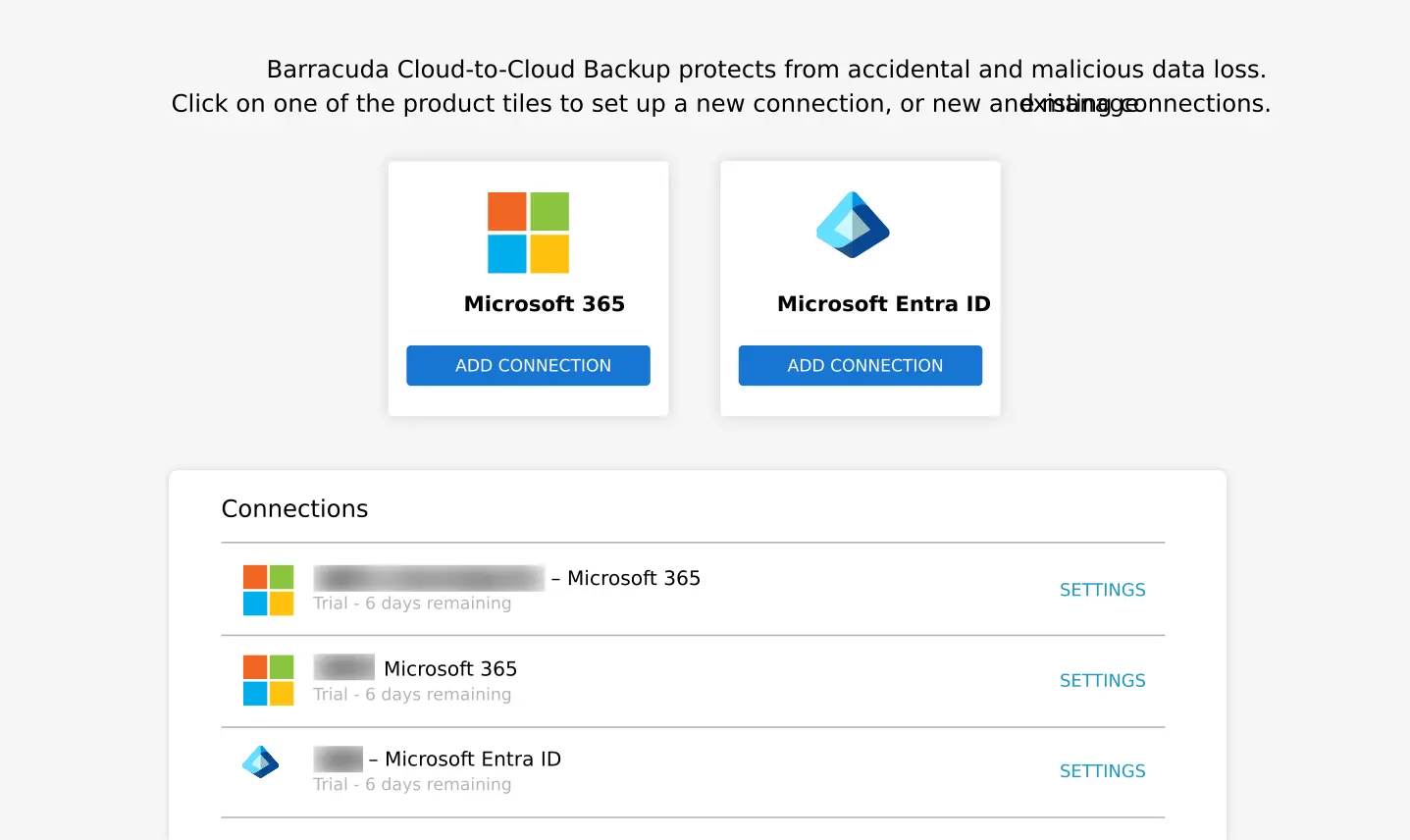The height and width of the screenshot is (840, 1410).
Task: Open settings for the first Microsoft 365 connection
Action: tap(1102, 590)
